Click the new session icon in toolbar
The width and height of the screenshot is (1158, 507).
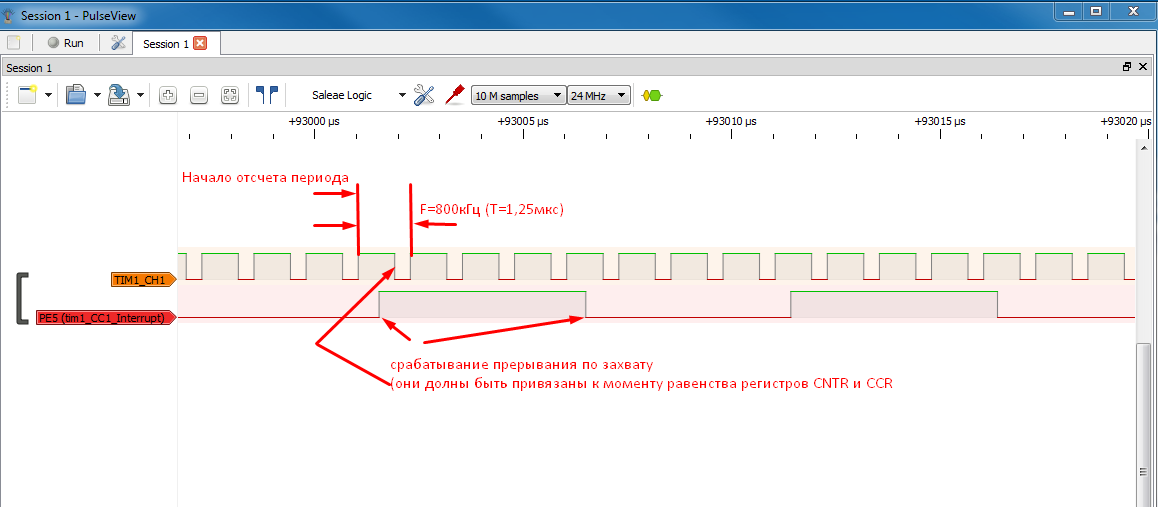pyautogui.click(x=27, y=95)
